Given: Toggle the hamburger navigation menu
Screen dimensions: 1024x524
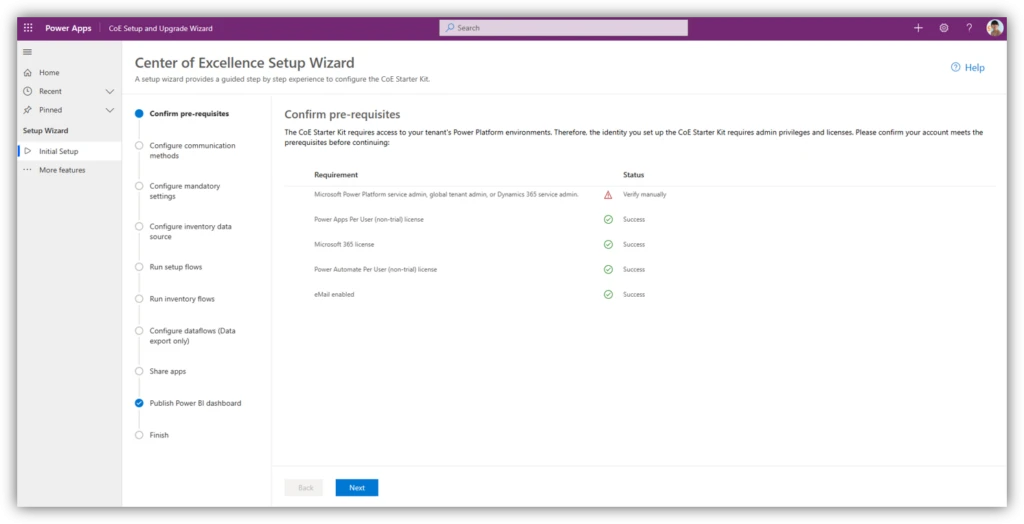Looking at the screenshot, I should tap(27, 52).
